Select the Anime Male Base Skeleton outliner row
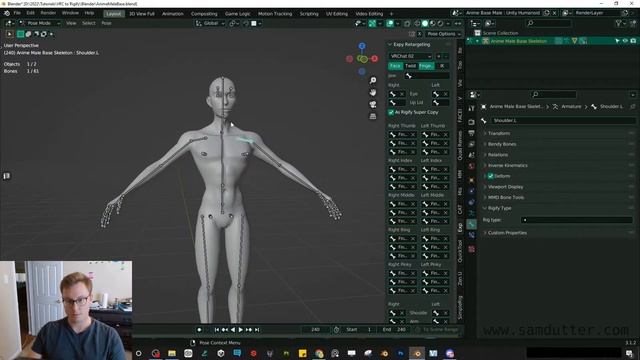 click(551, 41)
